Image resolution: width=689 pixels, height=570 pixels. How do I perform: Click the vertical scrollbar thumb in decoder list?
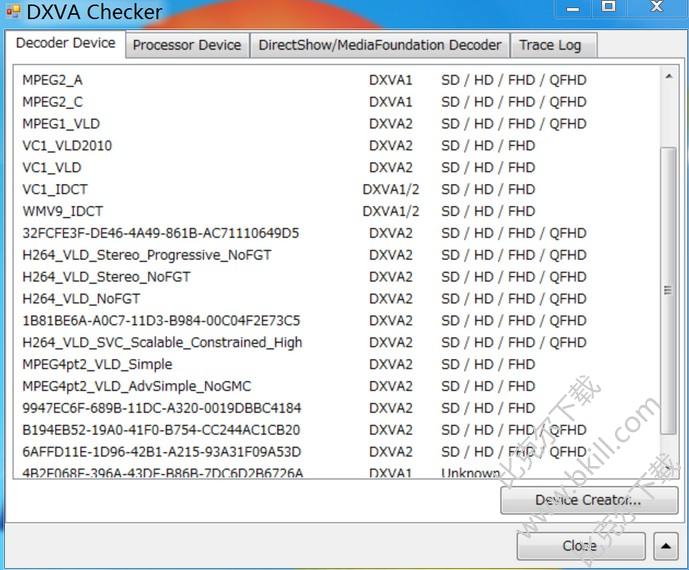click(x=668, y=290)
